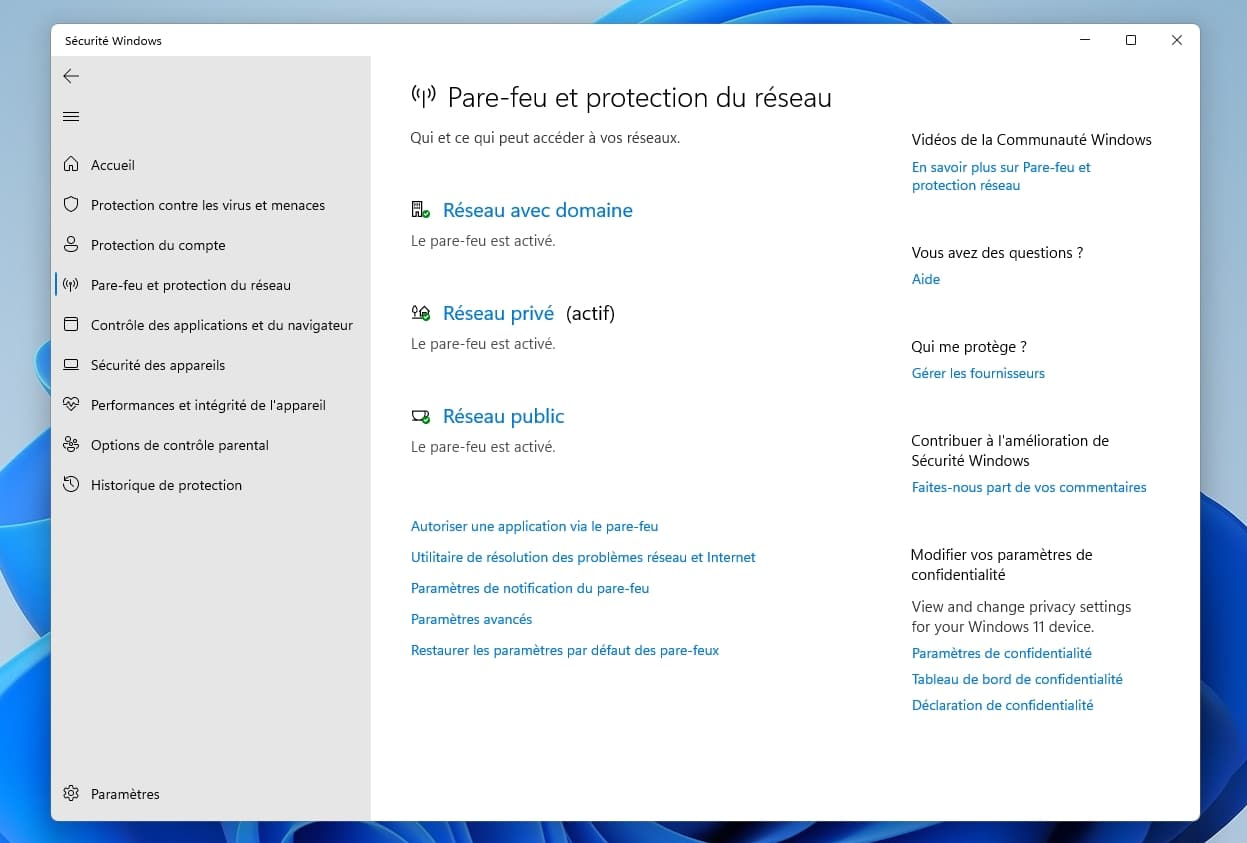Click the heart icon for device performance

(x=71, y=405)
